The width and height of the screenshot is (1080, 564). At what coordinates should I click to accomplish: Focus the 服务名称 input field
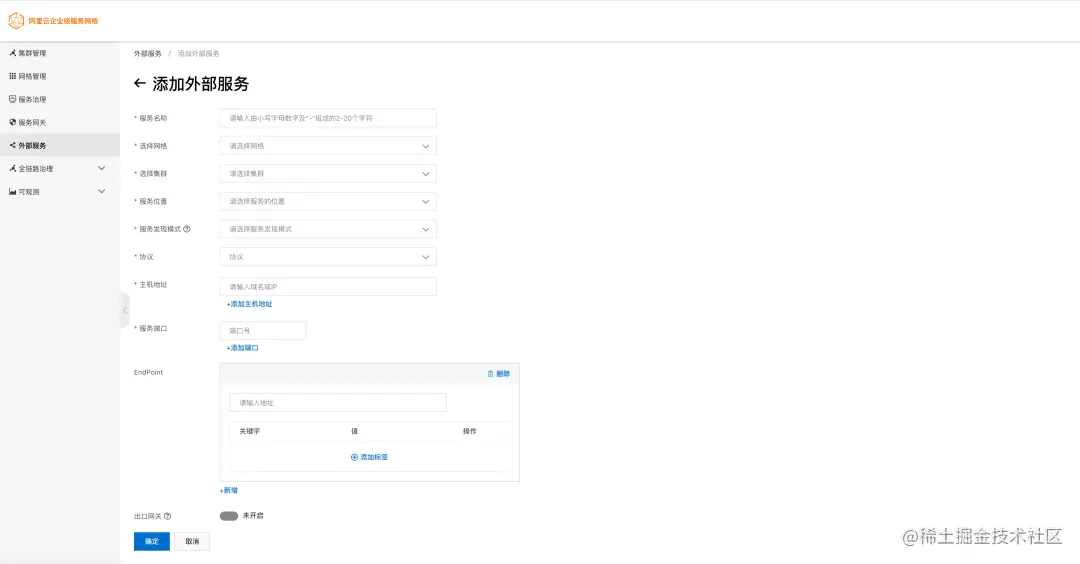coord(328,118)
